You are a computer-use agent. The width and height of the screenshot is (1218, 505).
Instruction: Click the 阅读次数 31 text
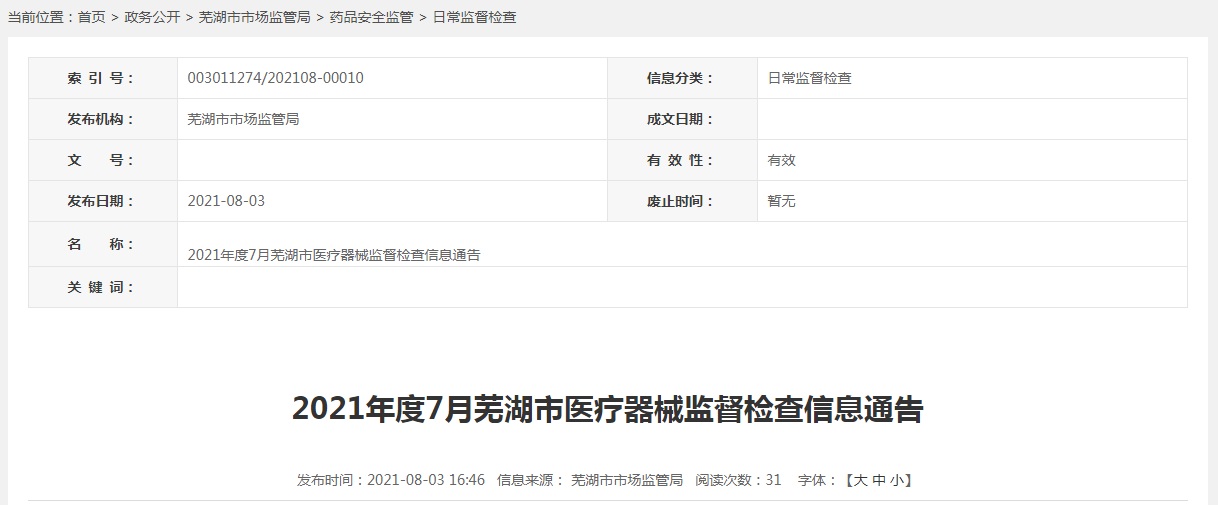pos(739,480)
